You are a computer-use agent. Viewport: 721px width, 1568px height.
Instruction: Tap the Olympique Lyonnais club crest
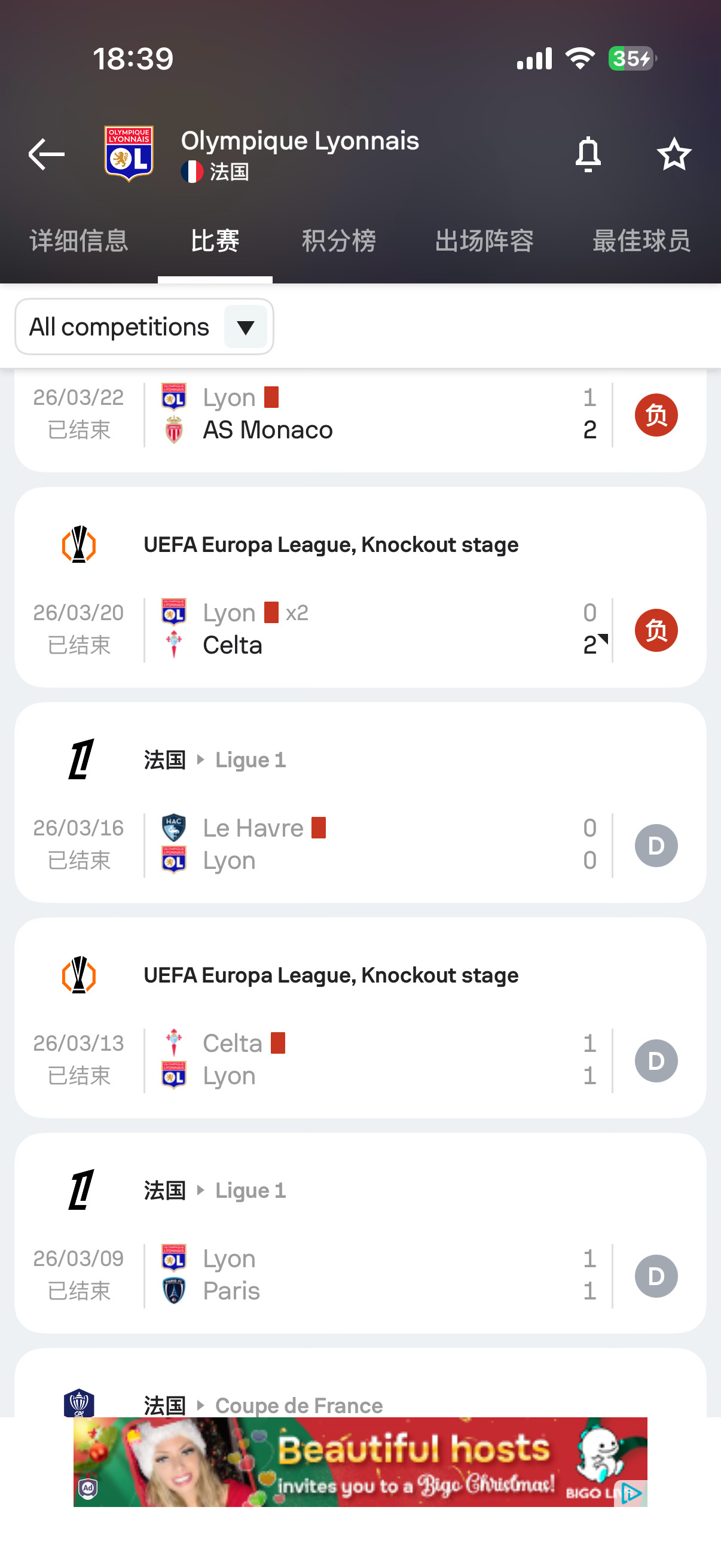pos(129,154)
